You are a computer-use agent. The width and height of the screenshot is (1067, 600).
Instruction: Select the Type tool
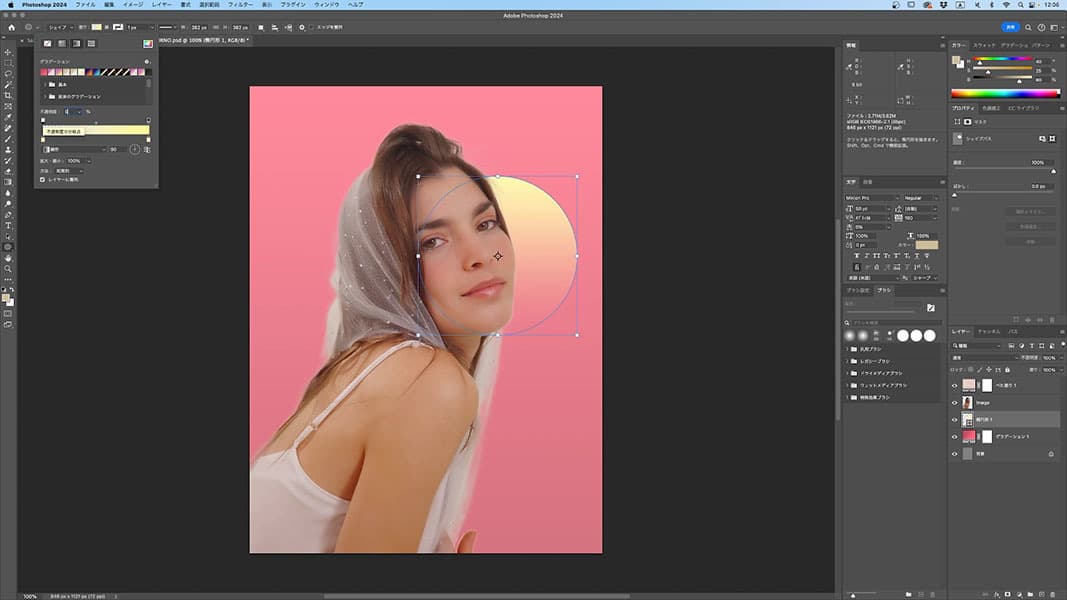(8, 225)
